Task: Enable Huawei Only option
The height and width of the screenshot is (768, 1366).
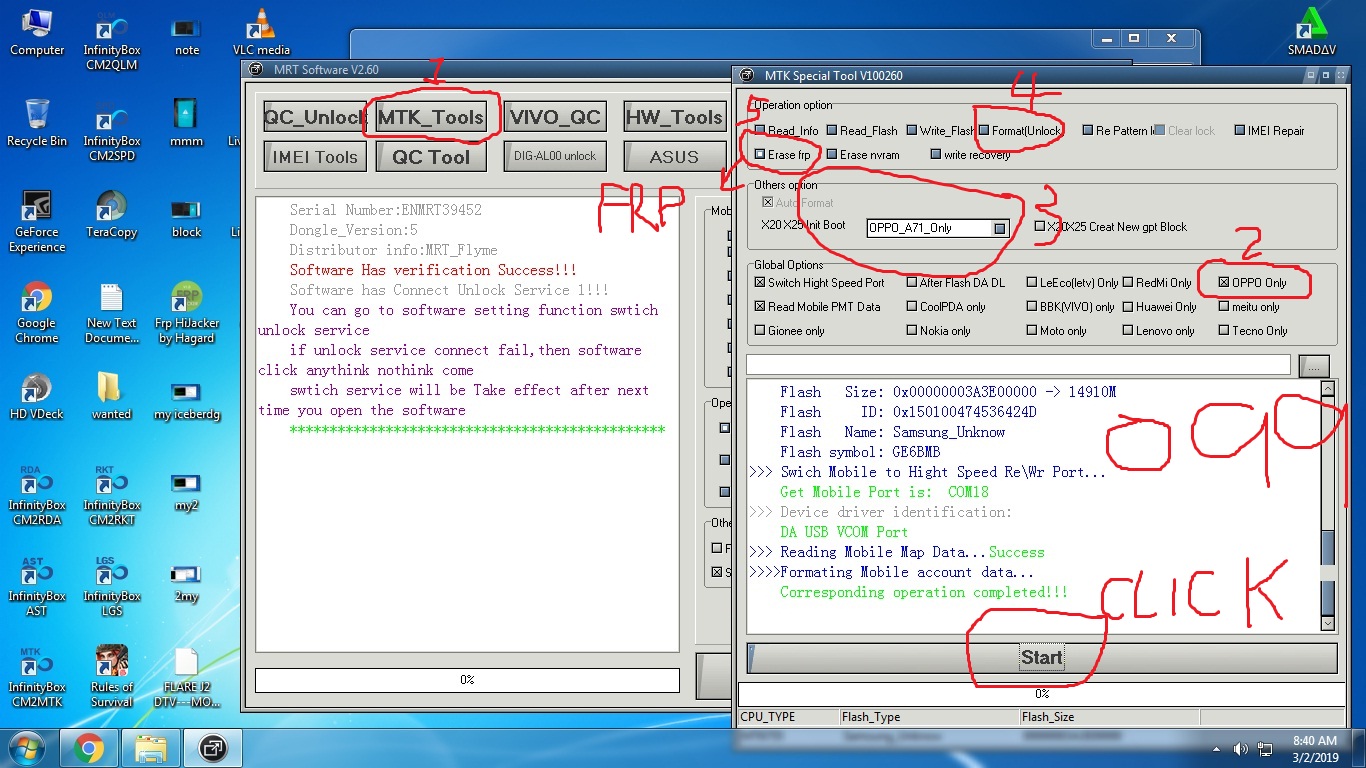Action: (1160, 307)
